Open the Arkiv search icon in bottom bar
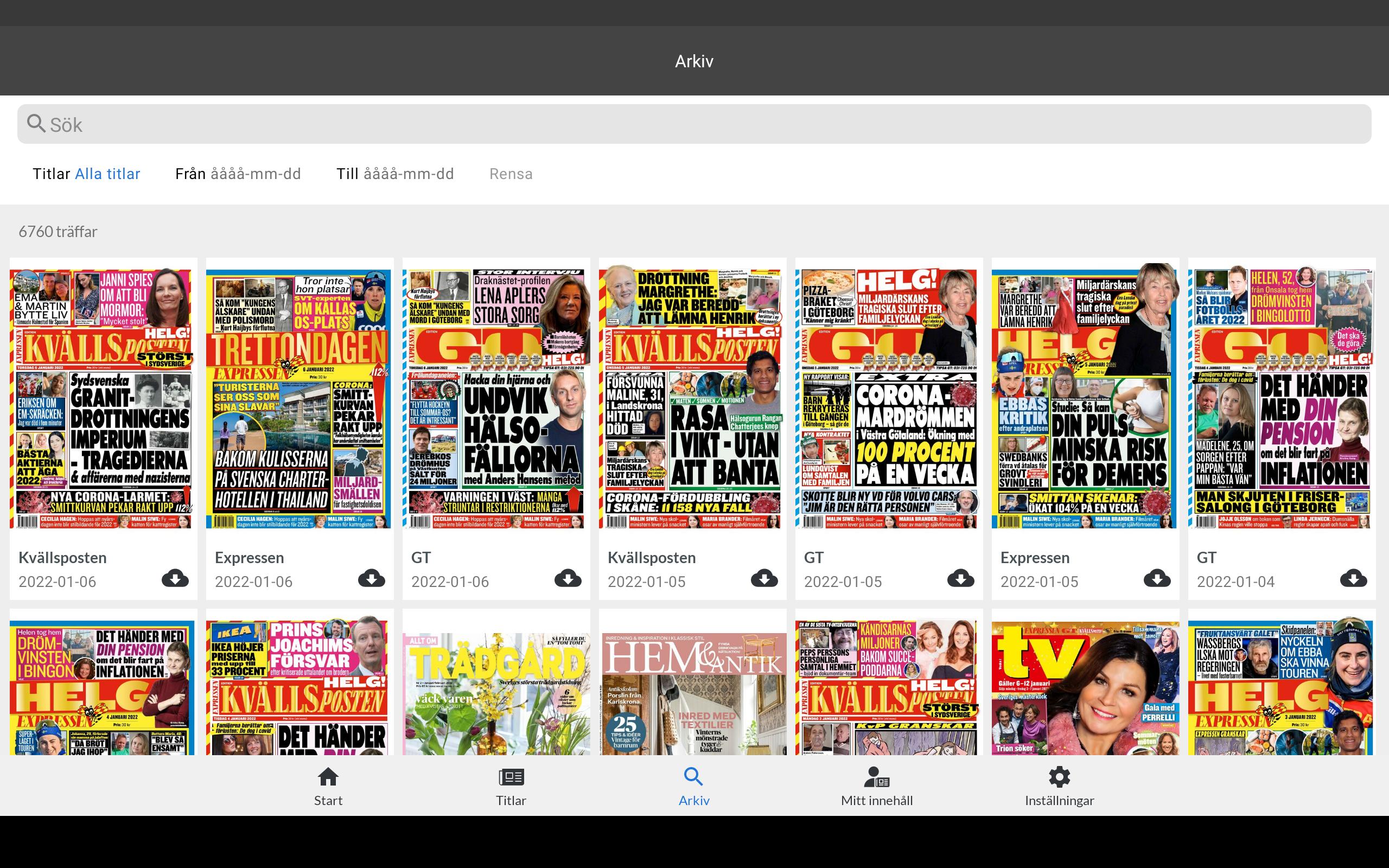1389x868 pixels. (693, 777)
